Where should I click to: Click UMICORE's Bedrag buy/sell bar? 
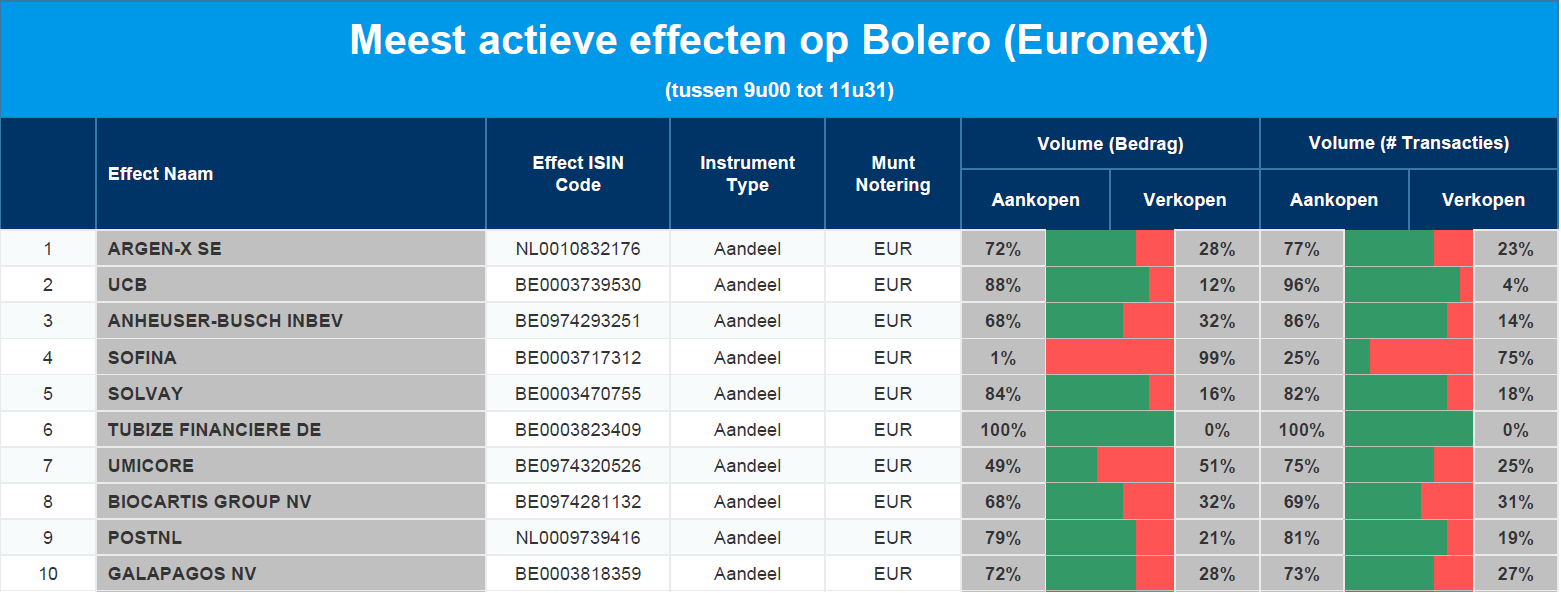[1110, 466]
